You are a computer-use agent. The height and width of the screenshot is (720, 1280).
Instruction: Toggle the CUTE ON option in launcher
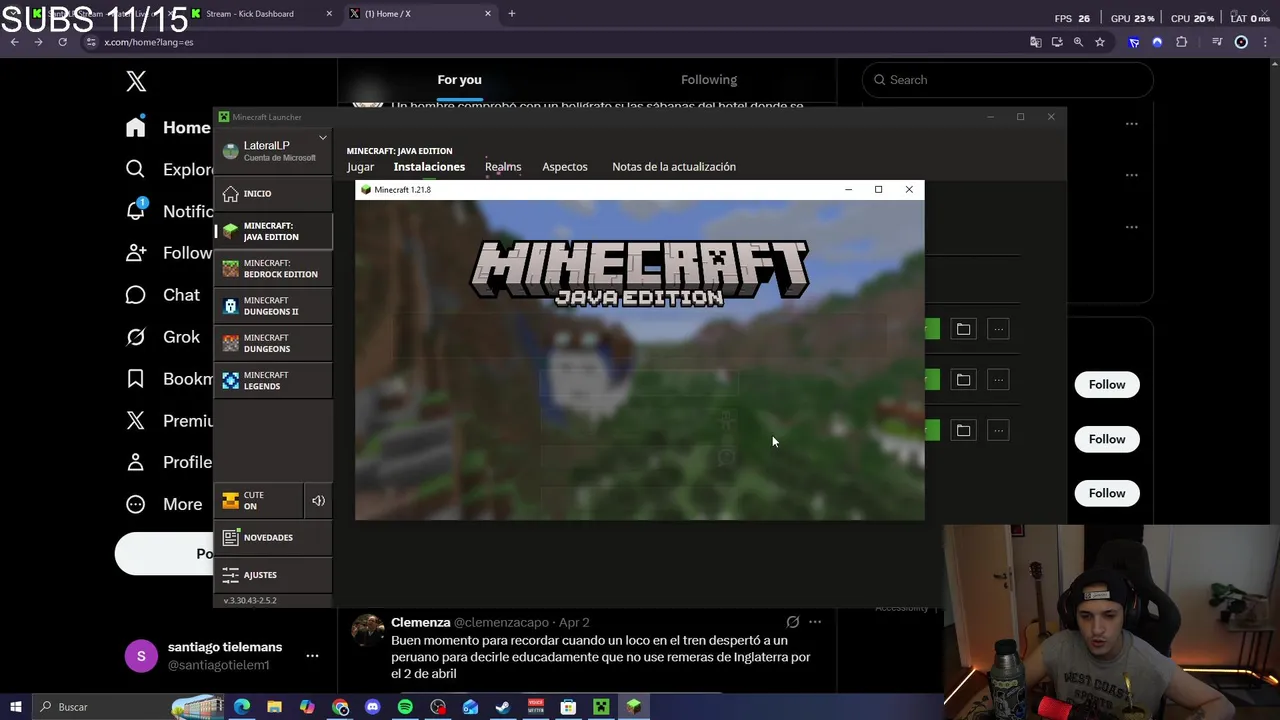click(x=258, y=501)
